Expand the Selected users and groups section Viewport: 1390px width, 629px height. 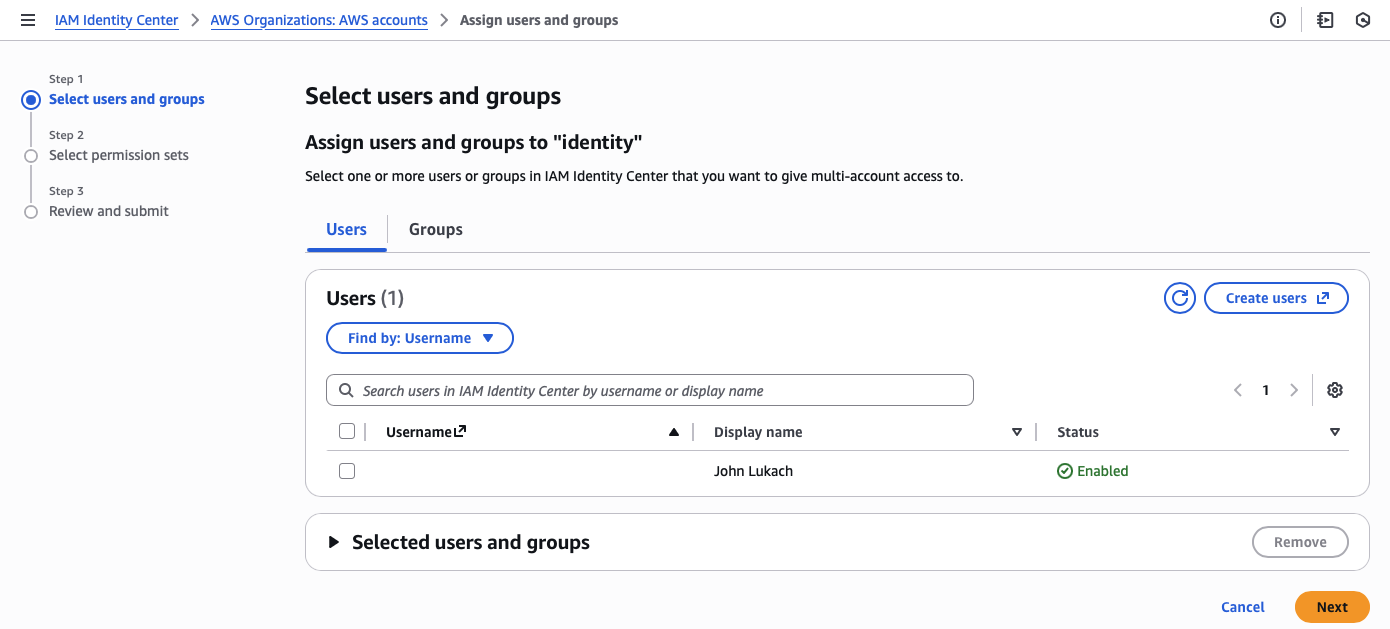[333, 542]
